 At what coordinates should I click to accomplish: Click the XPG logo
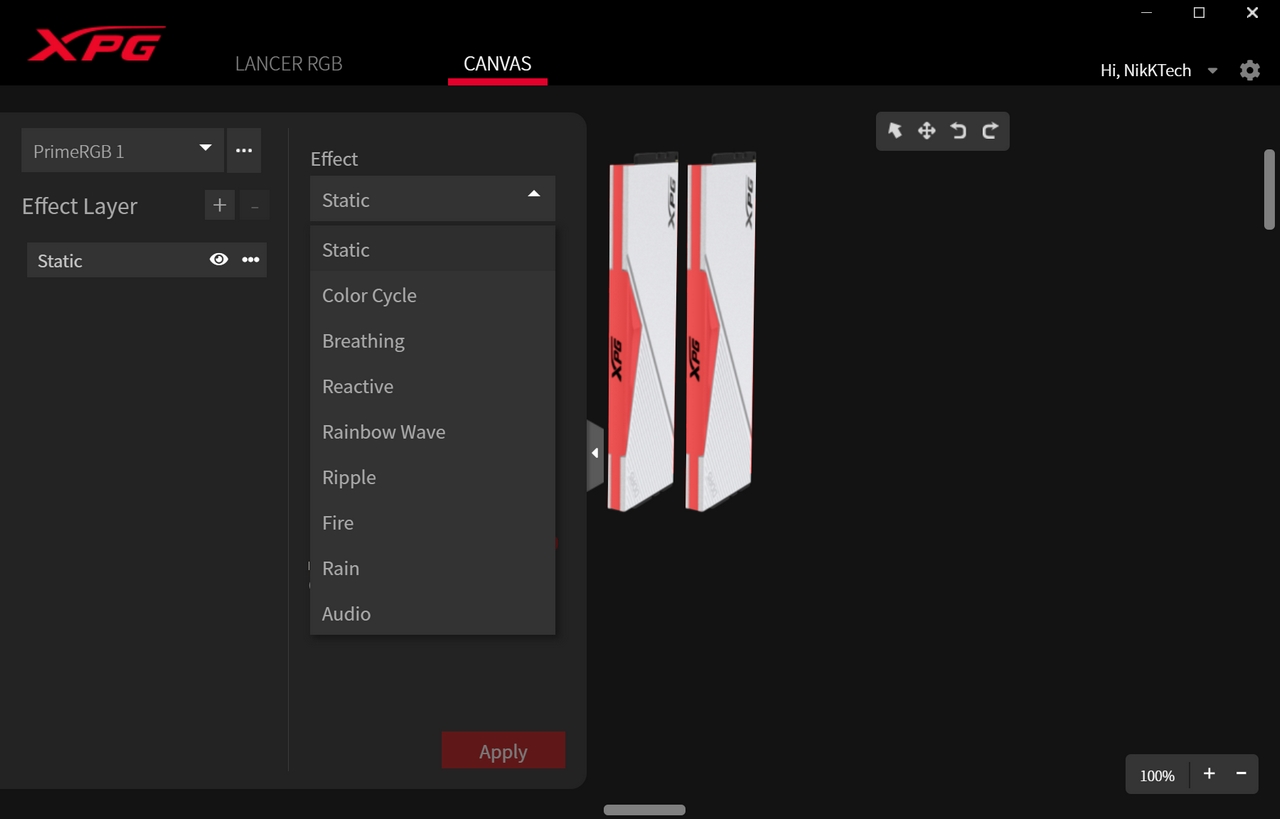point(96,43)
